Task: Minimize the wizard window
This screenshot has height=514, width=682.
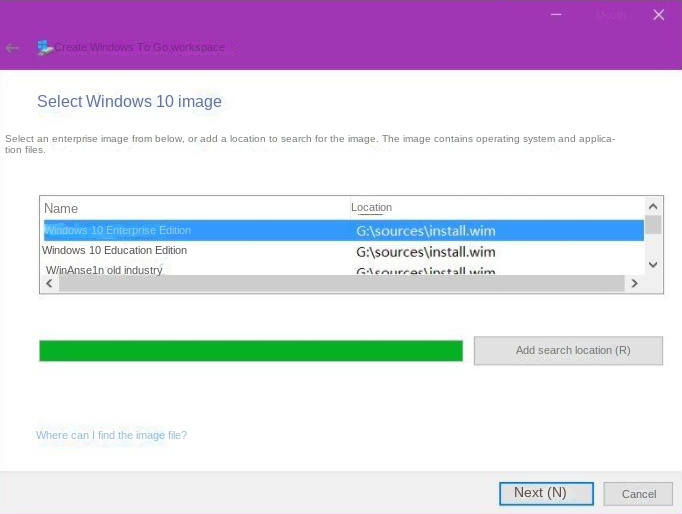Action: [x=556, y=14]
